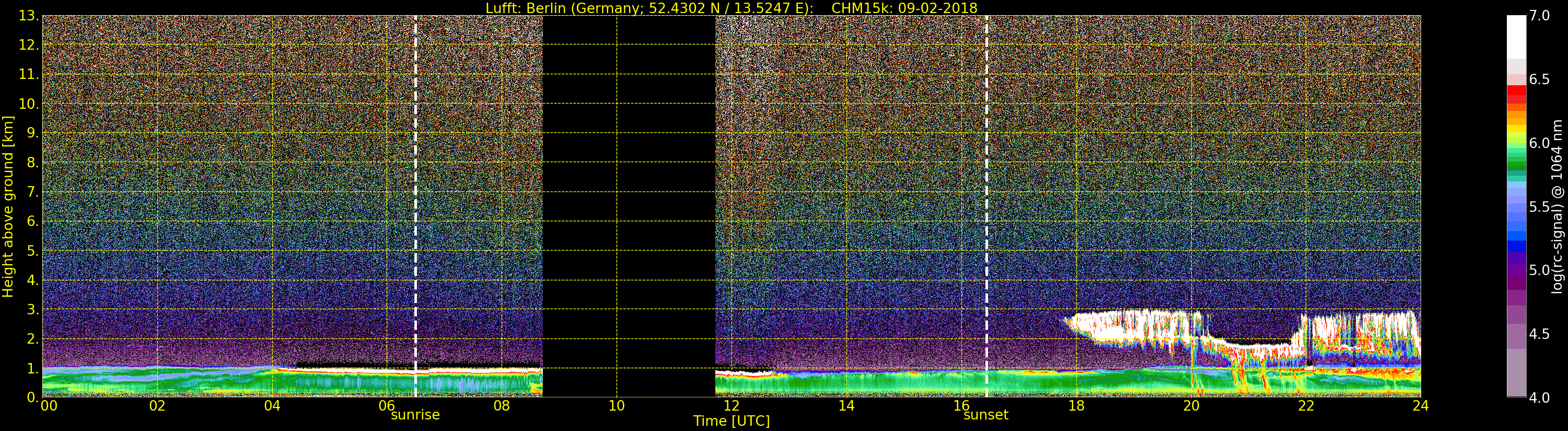
Task: Click the '4.' height axis tick label
Action: [33, 280]
